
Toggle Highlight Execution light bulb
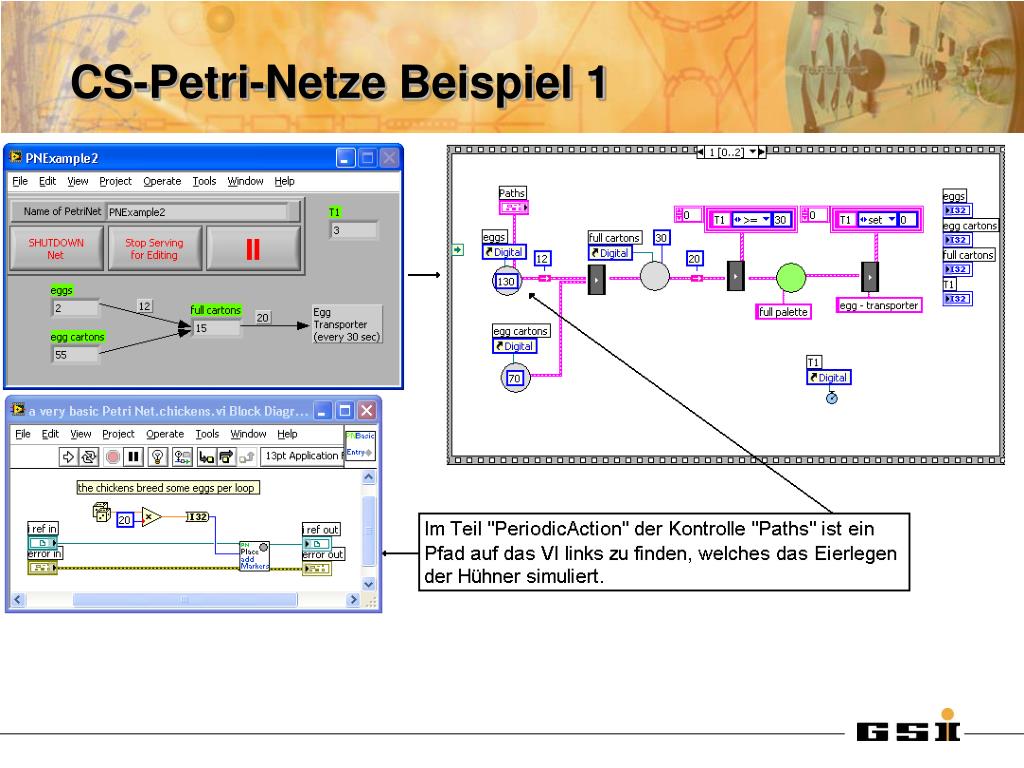coord(157,456)
